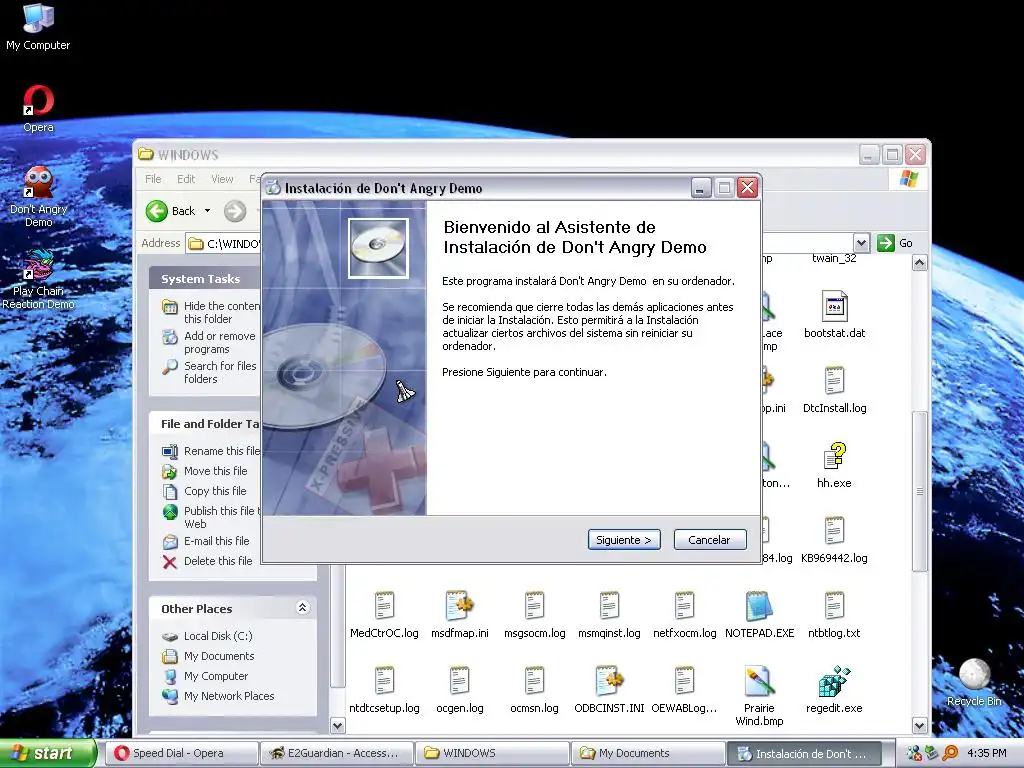
Task: Grab the vertical scrollbar thumb in file list
Action: click(x=920, y=491)
